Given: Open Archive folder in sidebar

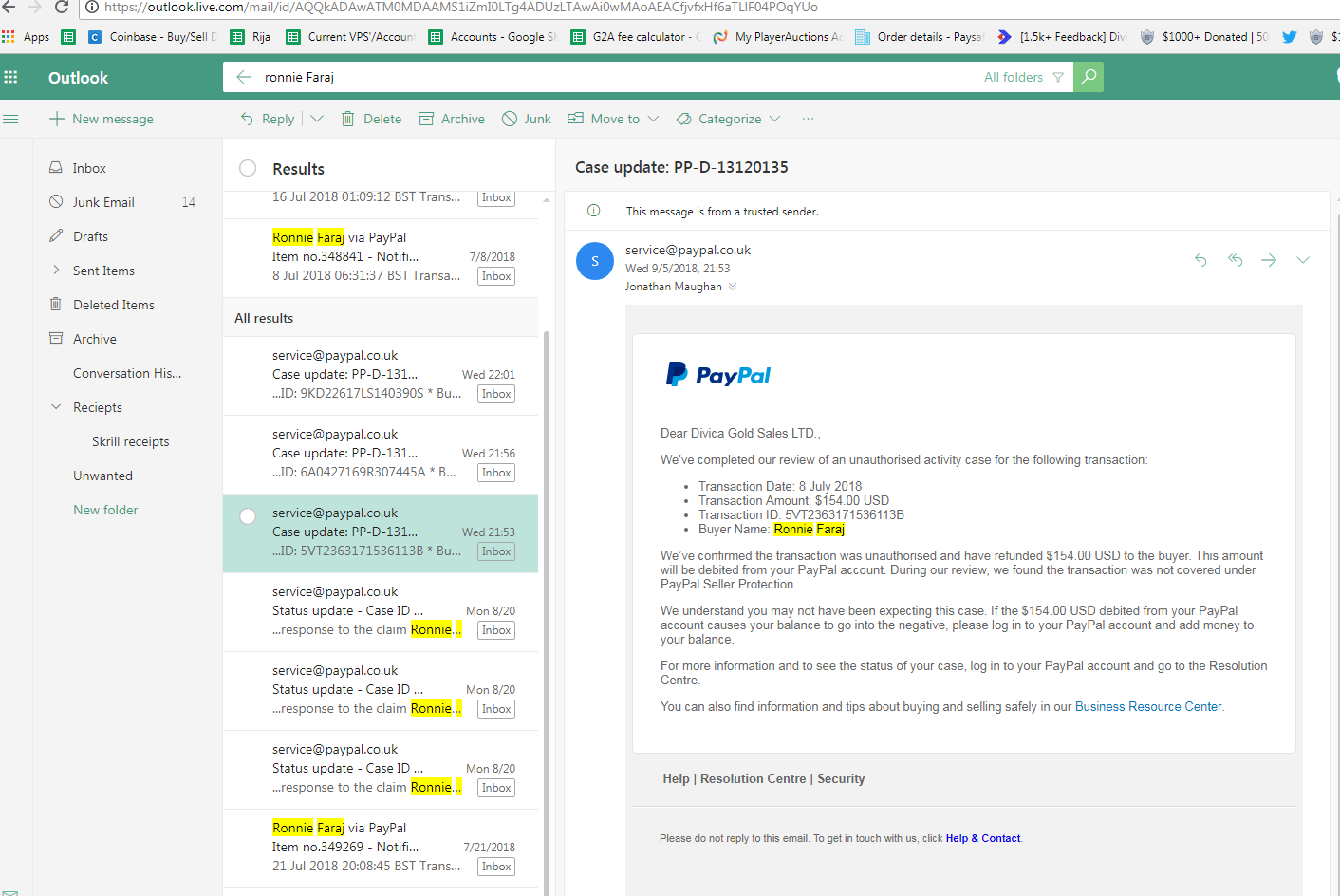Looking at the screenshot, I should [x=94, y=339].
